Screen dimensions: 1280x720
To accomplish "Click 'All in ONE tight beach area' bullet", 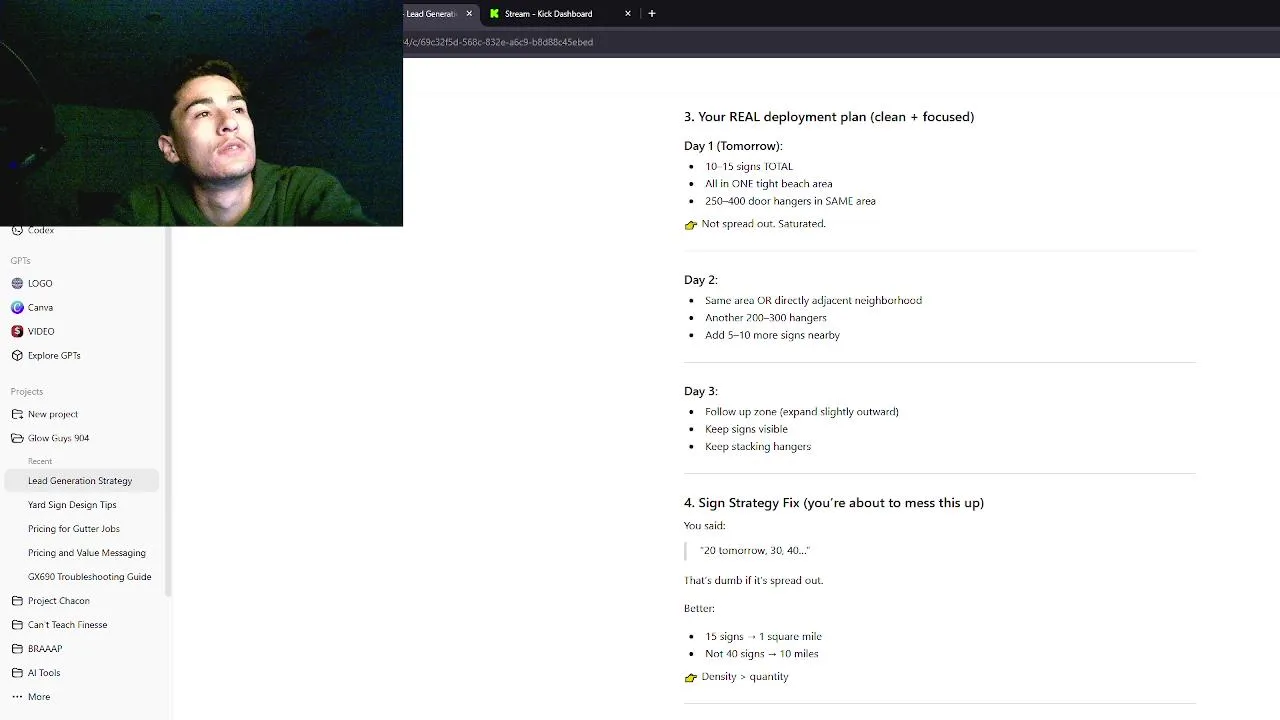I will click(768, 184).
